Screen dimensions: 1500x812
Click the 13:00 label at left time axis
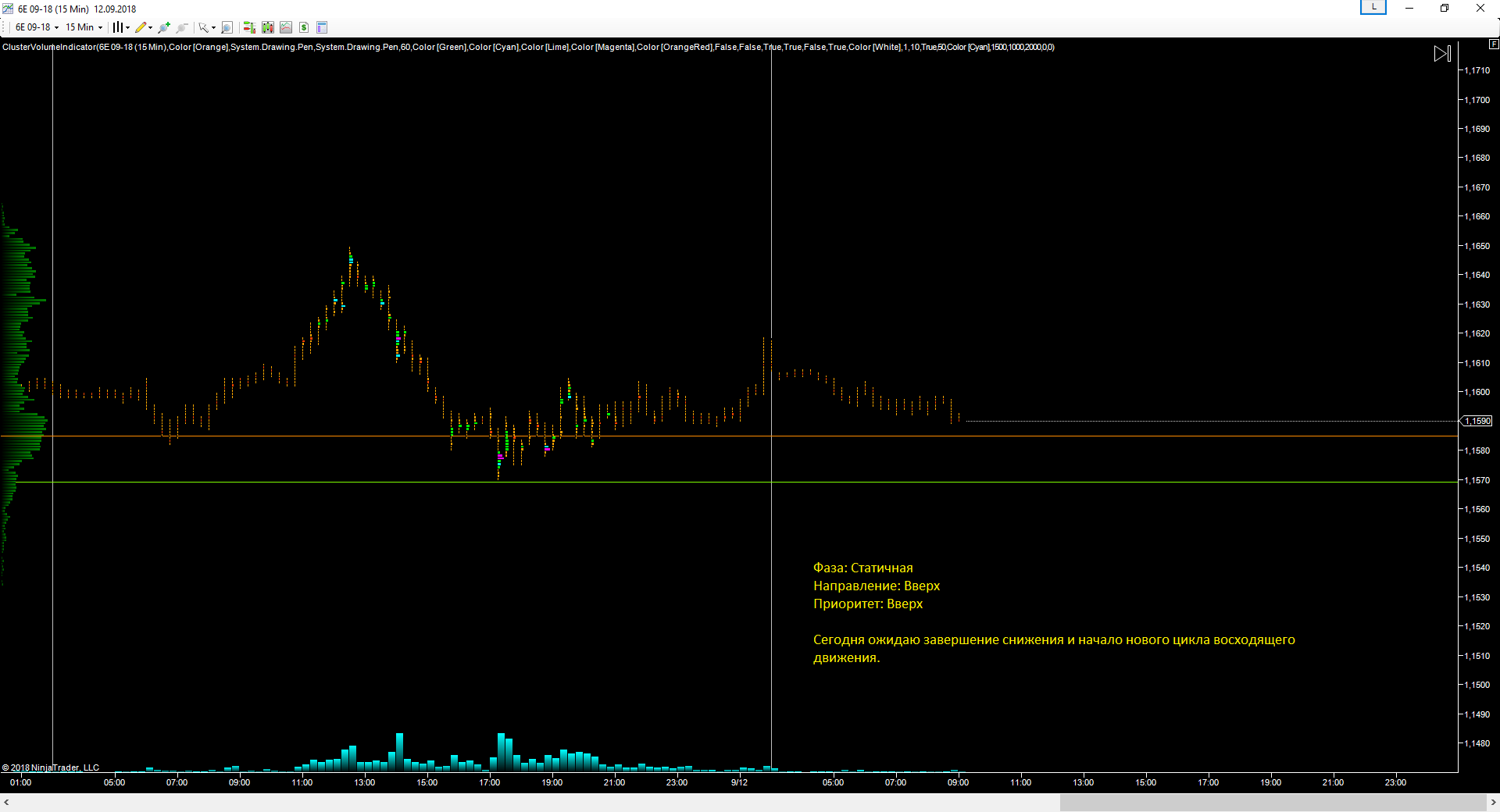pos(364,782)
